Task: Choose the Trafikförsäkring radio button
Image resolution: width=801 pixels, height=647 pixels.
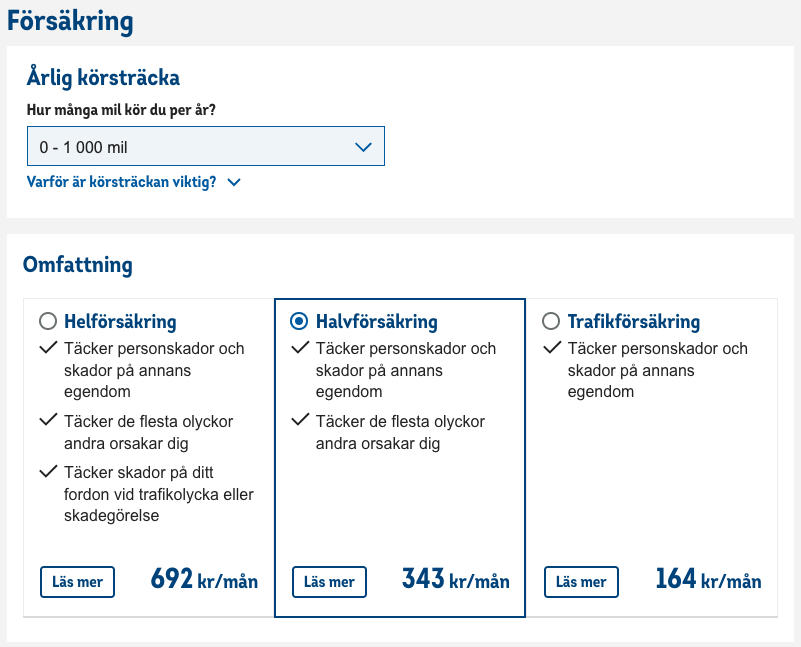Action: click(550, 322)
